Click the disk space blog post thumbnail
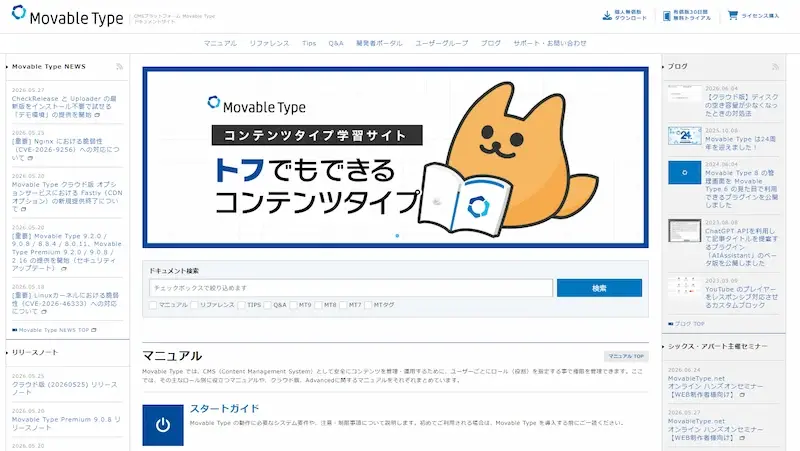Screen dimensions: 800x451 [685, 94]
